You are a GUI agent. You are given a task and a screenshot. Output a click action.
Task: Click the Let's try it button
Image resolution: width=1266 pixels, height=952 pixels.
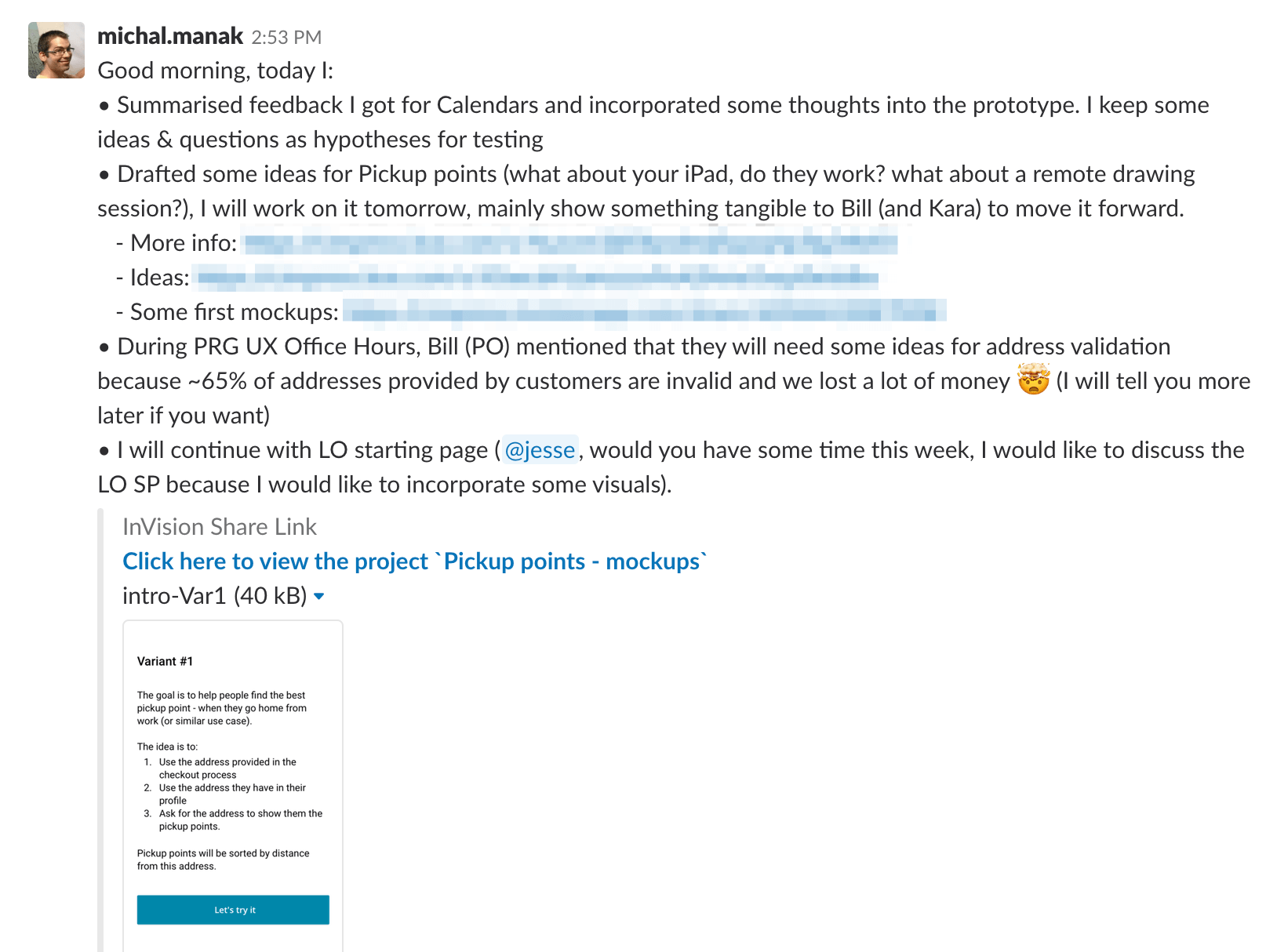[x=233, y=910]
